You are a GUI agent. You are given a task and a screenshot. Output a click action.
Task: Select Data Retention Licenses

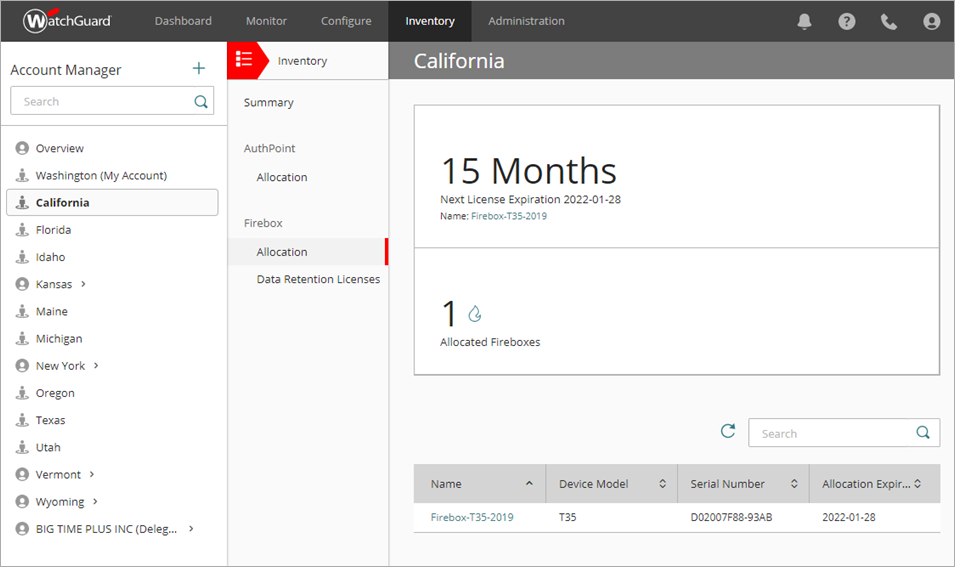[318, 279]
